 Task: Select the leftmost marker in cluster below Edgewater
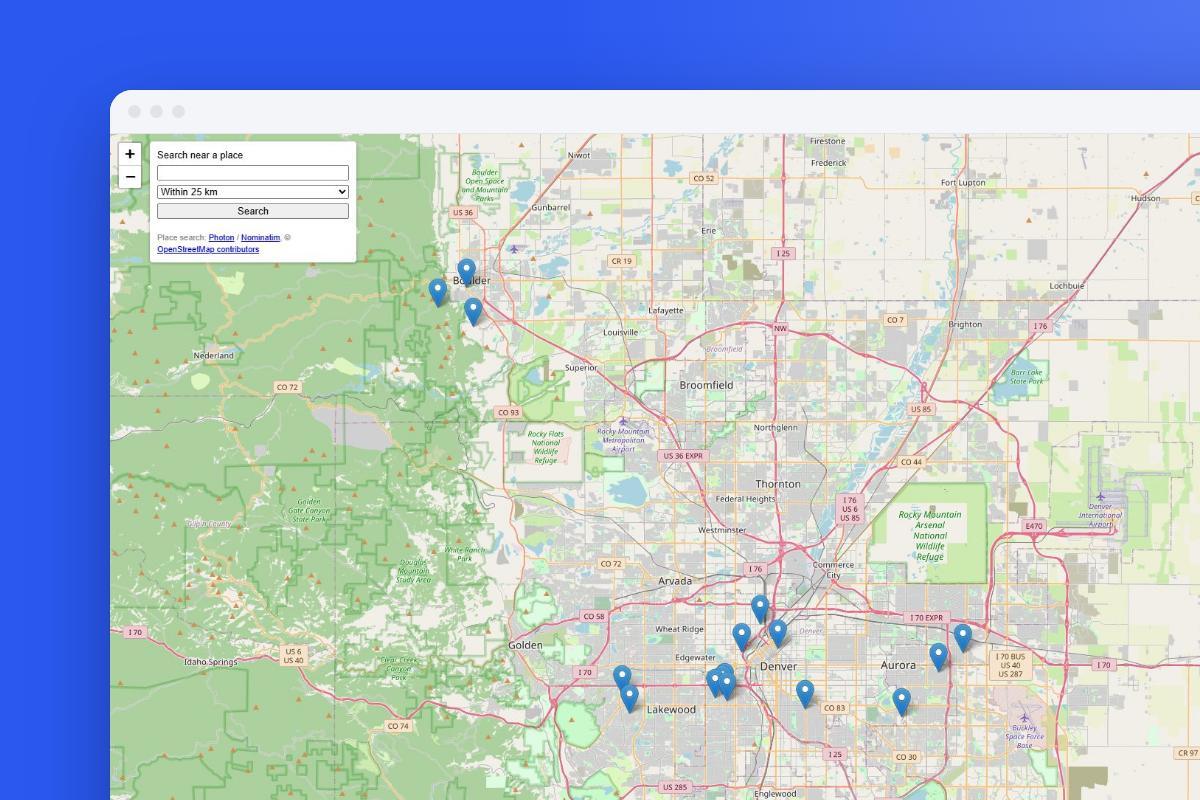[715, 683]
